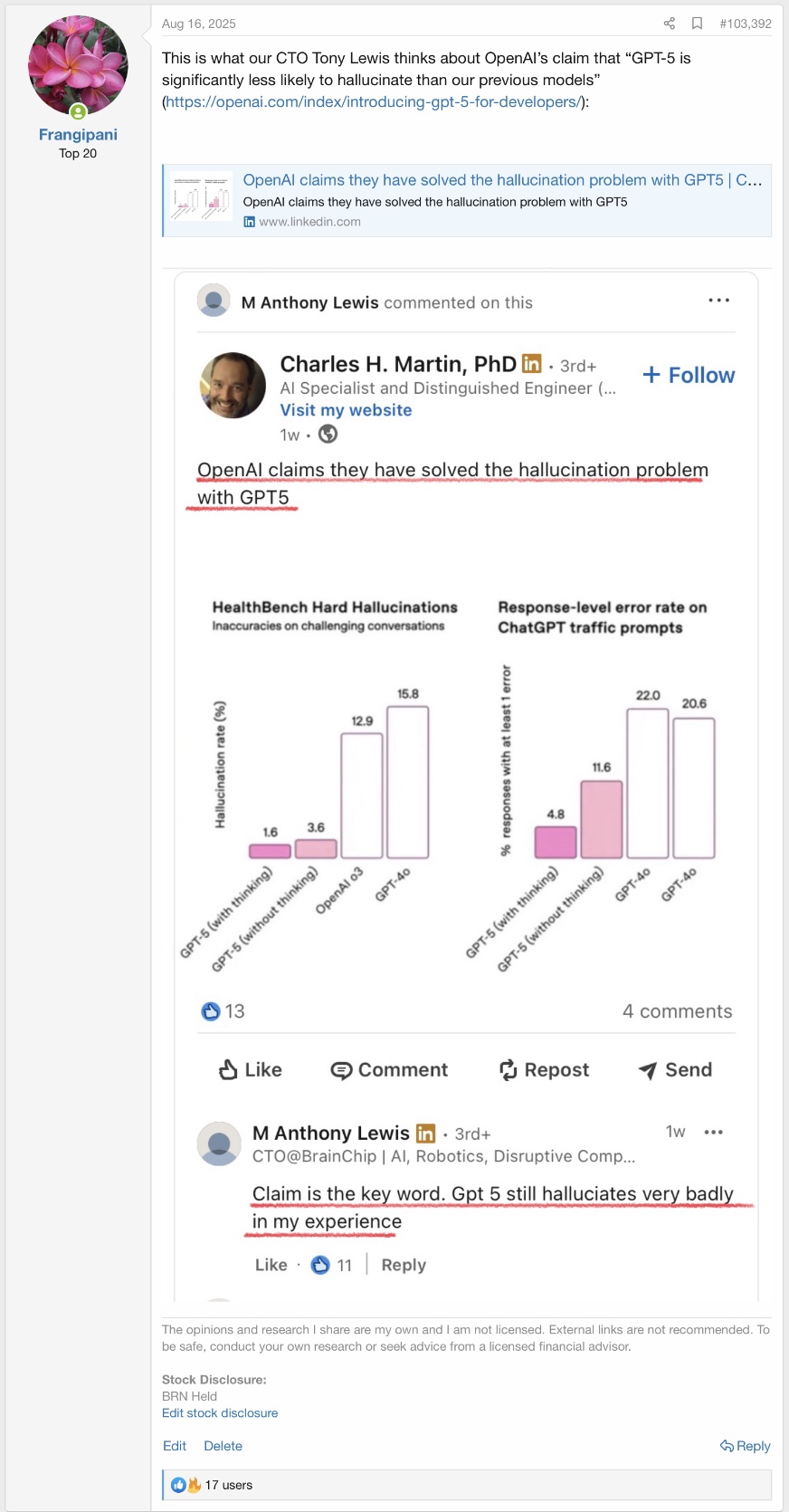789x1512 pixels.
Task: Click Edit stock disclosure link
Action: 220,1412
